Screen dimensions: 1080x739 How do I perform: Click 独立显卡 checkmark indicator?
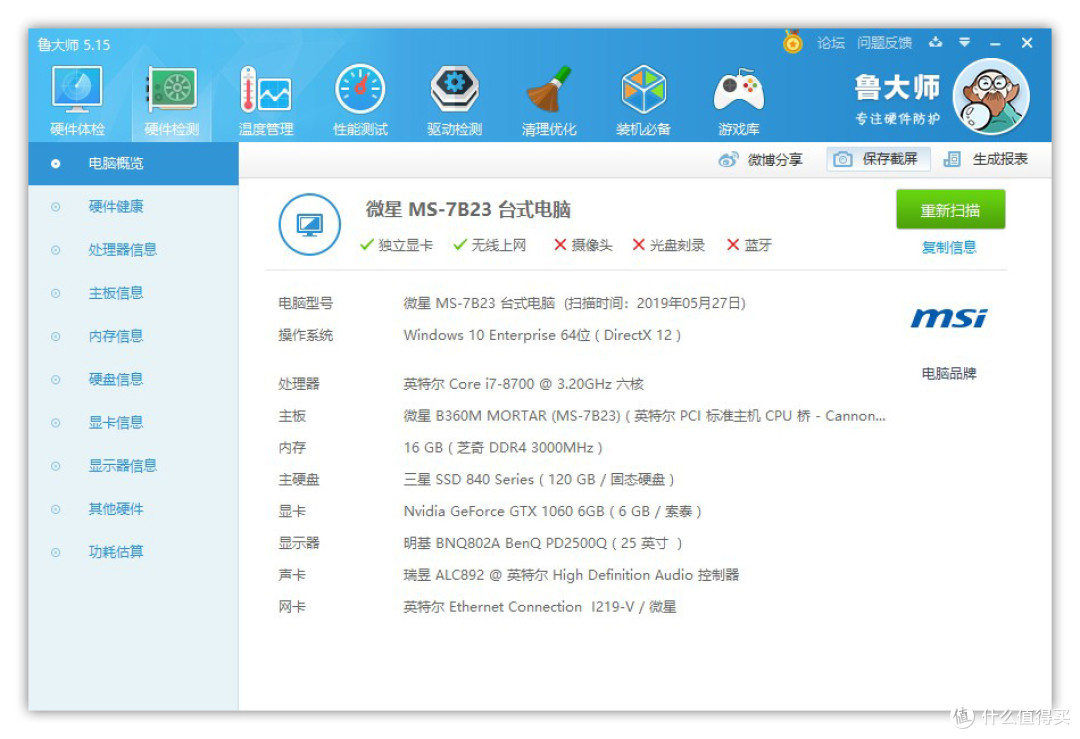click(397, 245)
